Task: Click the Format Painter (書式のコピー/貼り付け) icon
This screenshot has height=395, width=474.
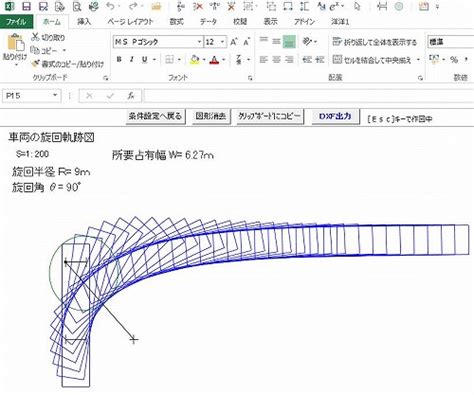Action: tap(35, 63)
